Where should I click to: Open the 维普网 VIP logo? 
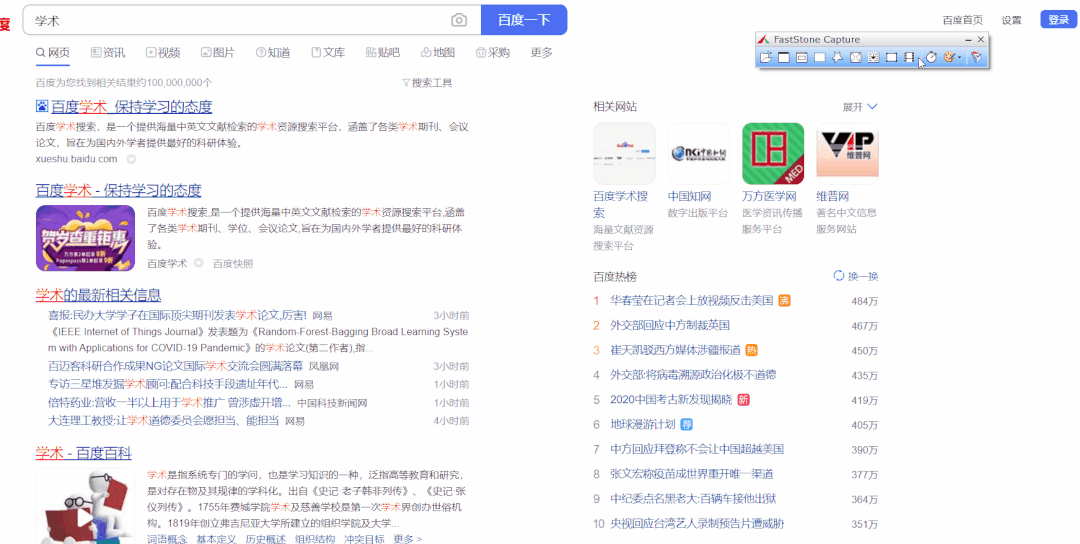coord(847,154)
